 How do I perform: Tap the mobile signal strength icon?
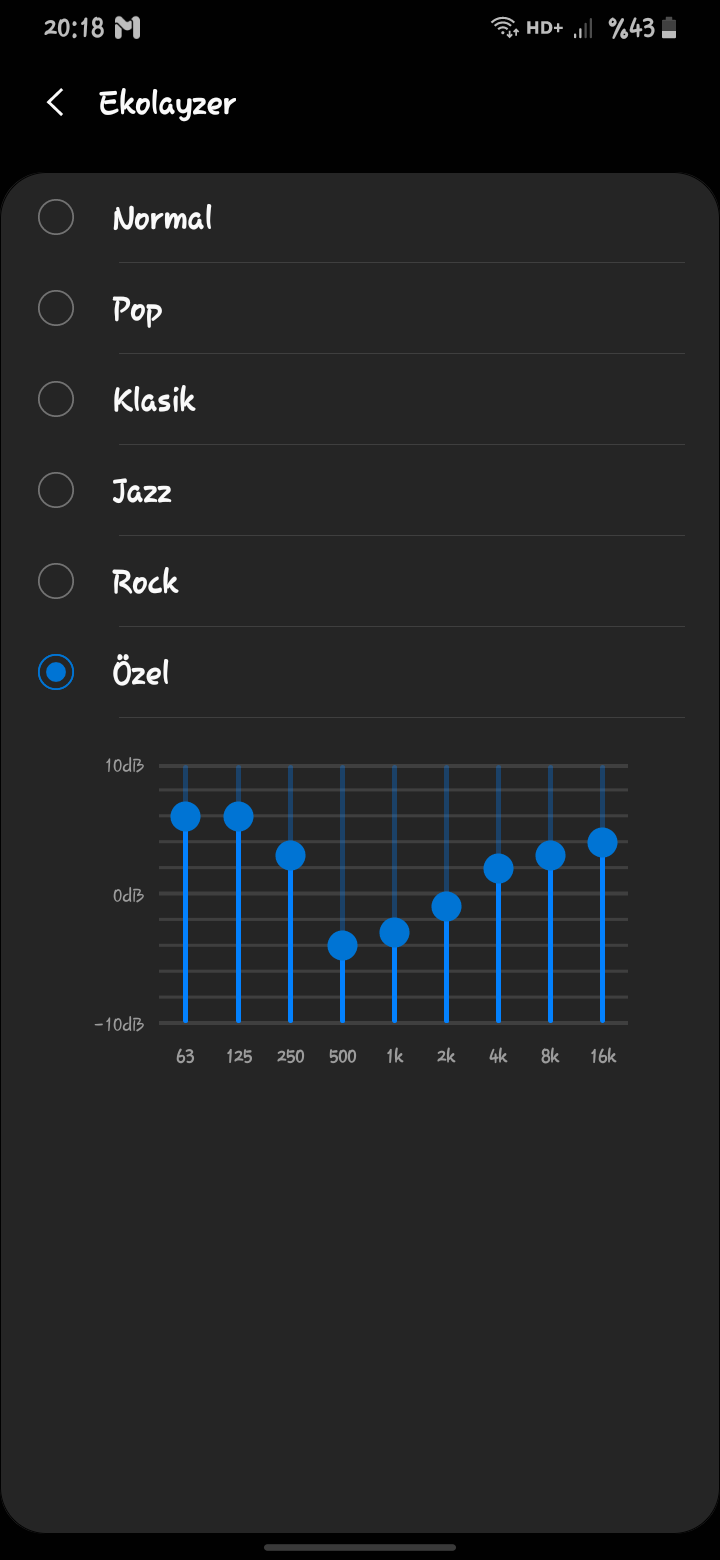point(582,29)
